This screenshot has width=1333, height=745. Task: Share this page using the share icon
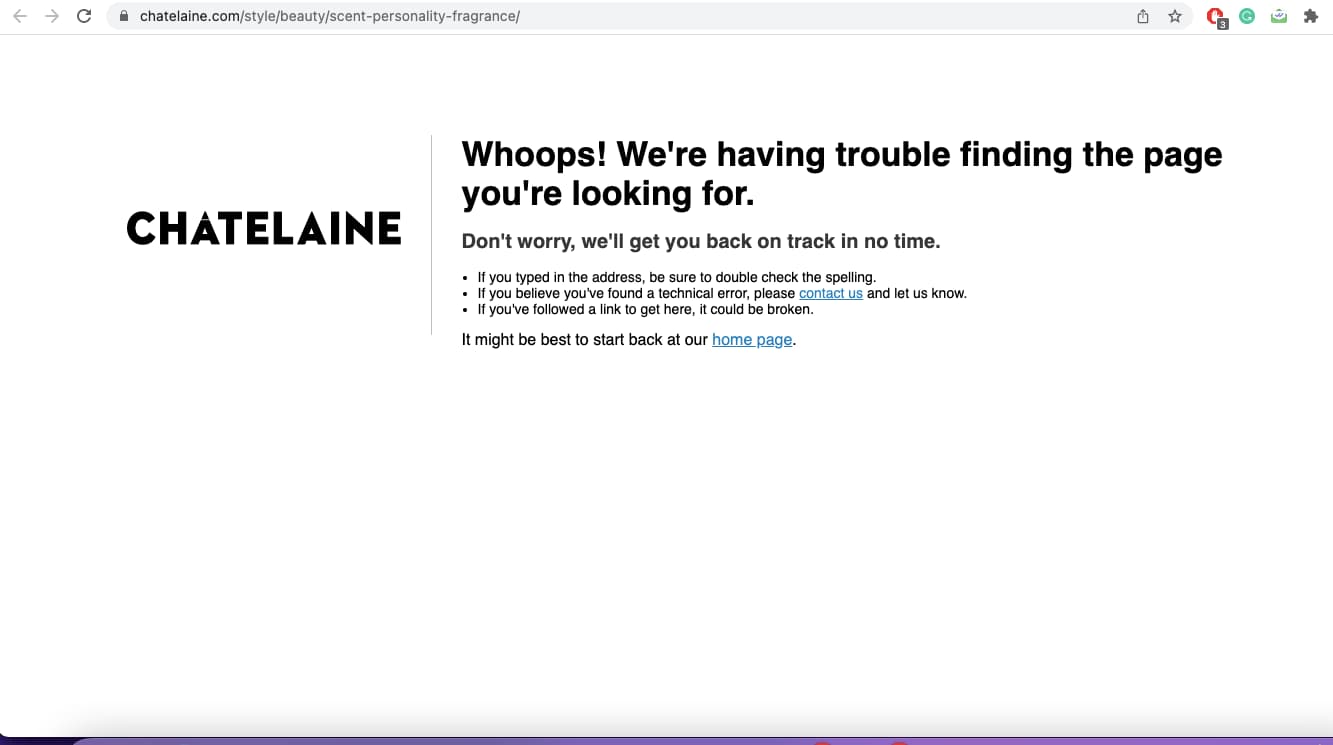pyautogui.click(x=1143, y=16)
